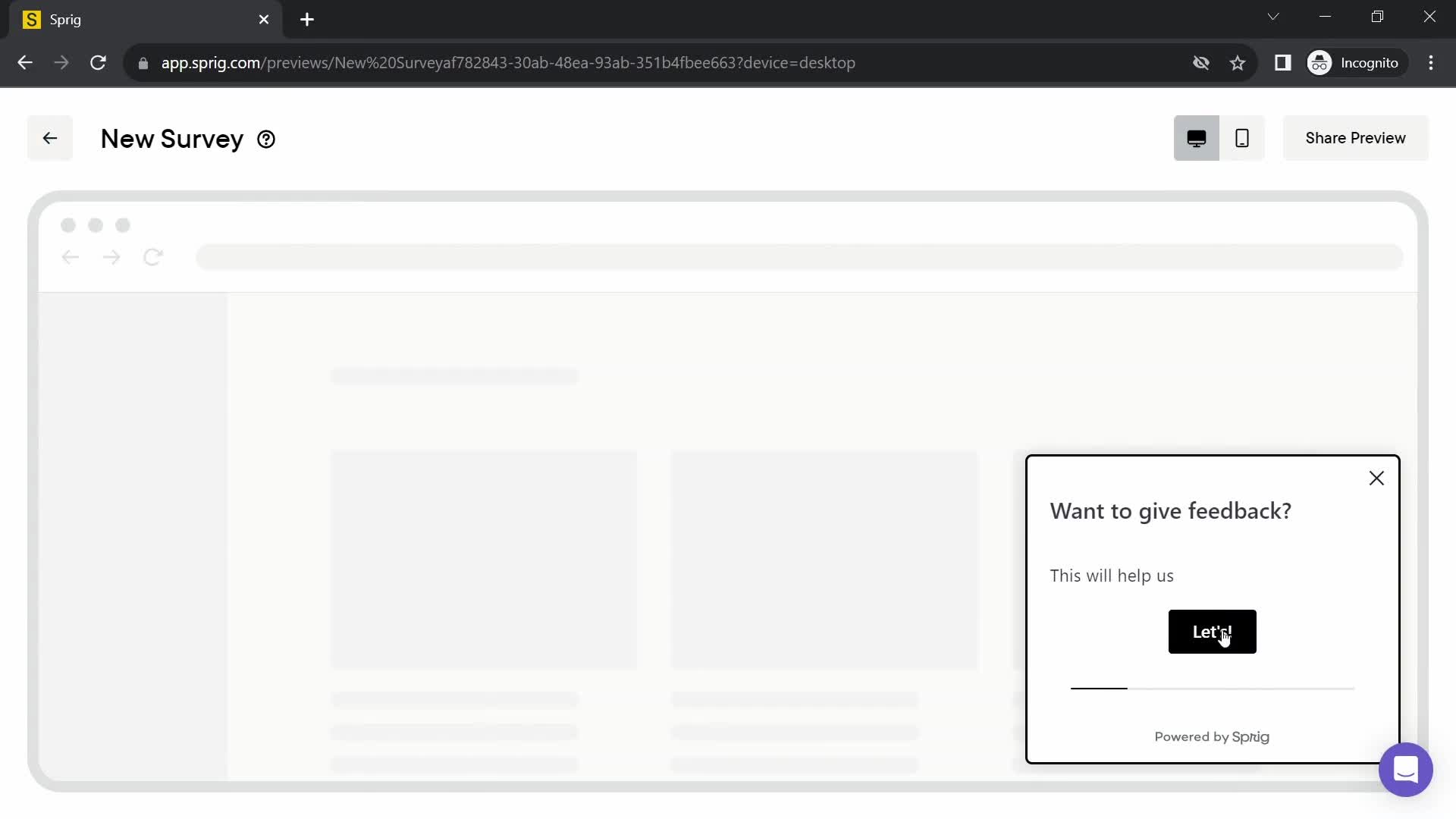Click the incognito profile icon
The height and width of the screenshot is (819, 1456).
point(1321,62)
